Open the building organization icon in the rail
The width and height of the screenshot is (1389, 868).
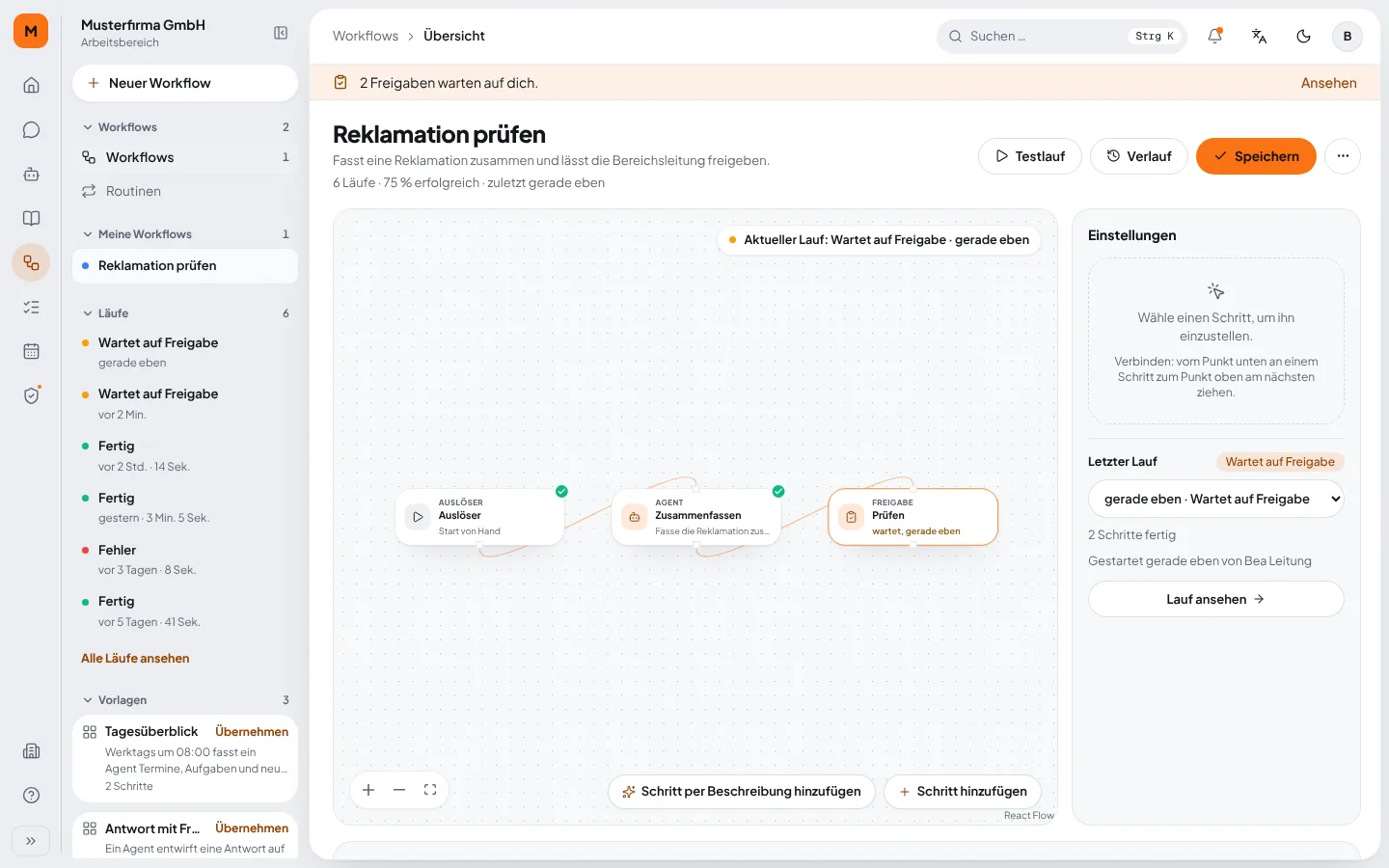click(31, 751)
